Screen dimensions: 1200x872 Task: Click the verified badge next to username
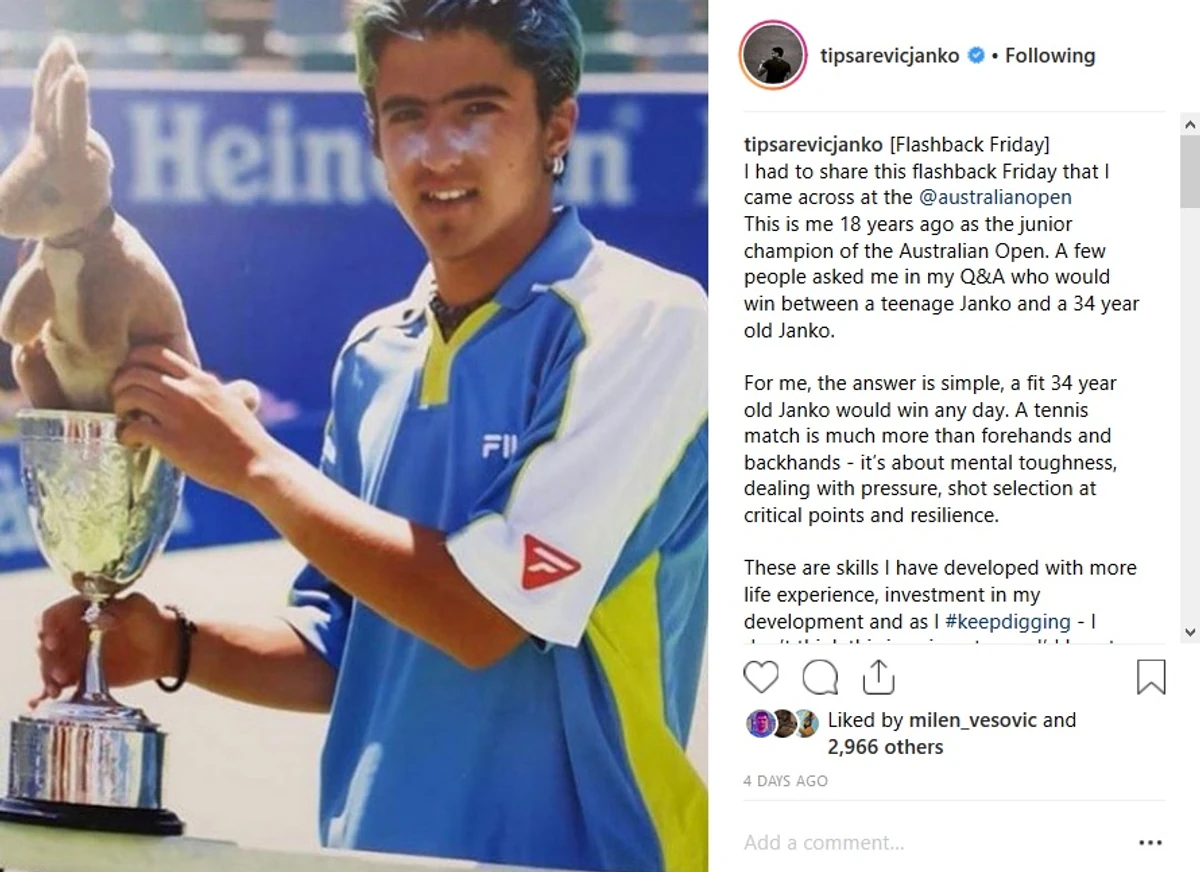tap(976, 56)
